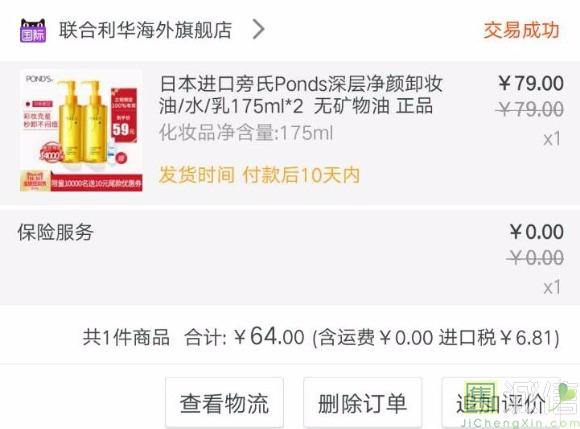Open the 保险服务 insurance row
Screen dimensions: 580x429
coord(290,257)
